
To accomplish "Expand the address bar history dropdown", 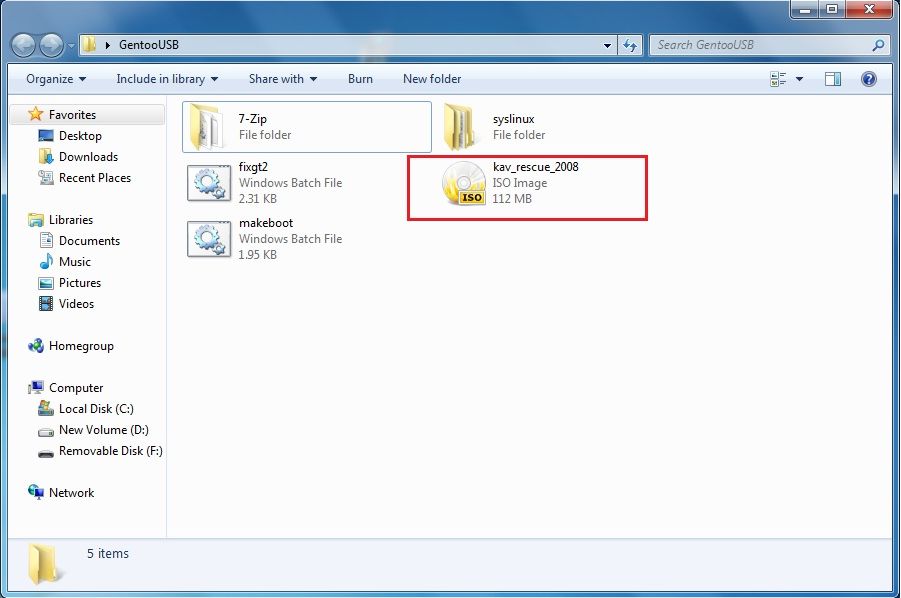I will pos(607,45).
